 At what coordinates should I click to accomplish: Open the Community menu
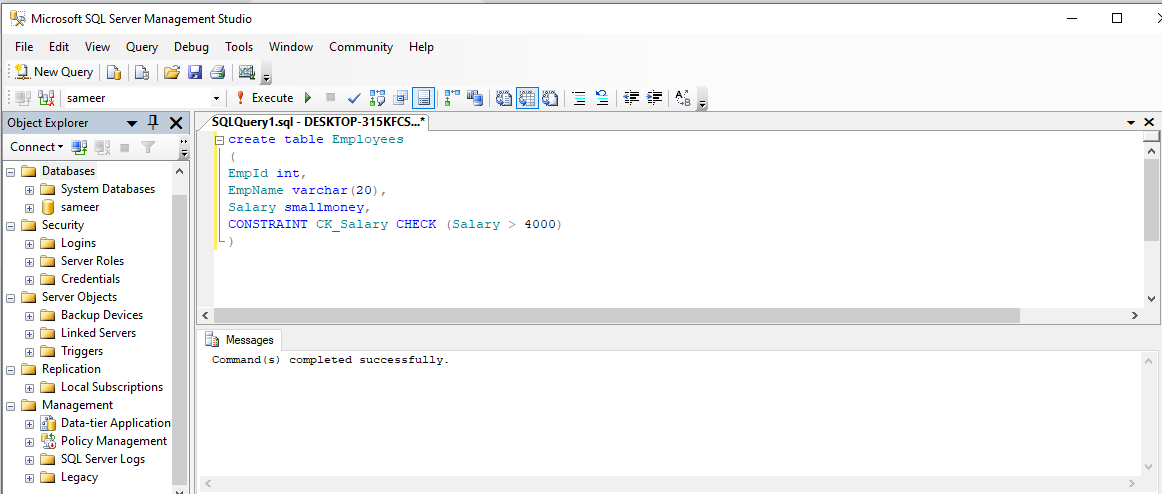click(361, 47)
